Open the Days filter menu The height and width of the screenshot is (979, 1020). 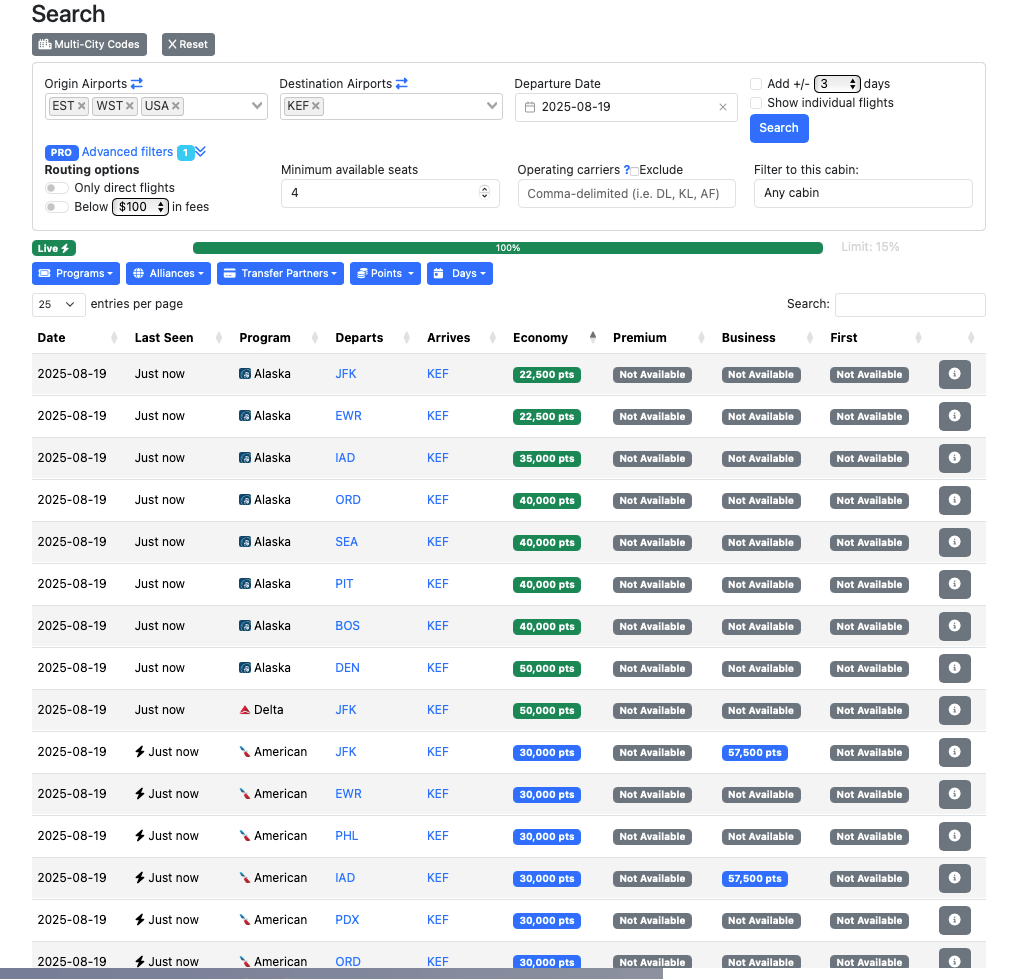click(459, 273)
